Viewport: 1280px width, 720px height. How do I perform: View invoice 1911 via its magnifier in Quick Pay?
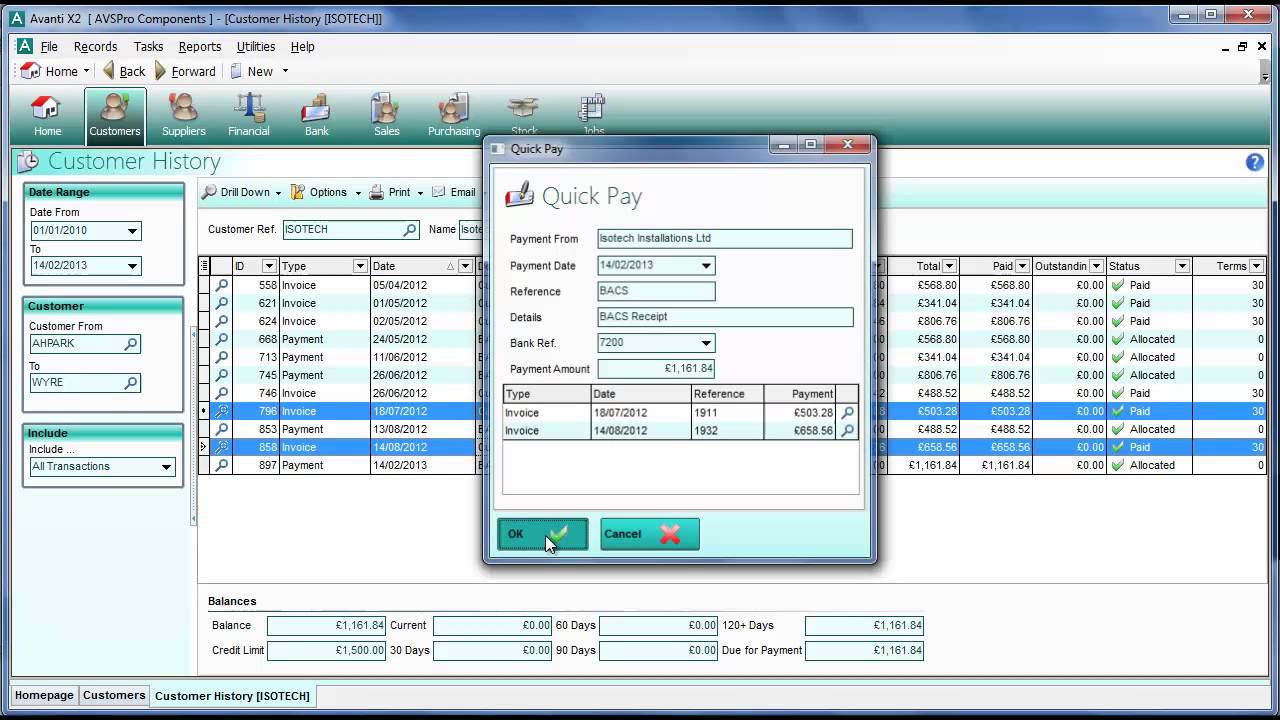847,413
